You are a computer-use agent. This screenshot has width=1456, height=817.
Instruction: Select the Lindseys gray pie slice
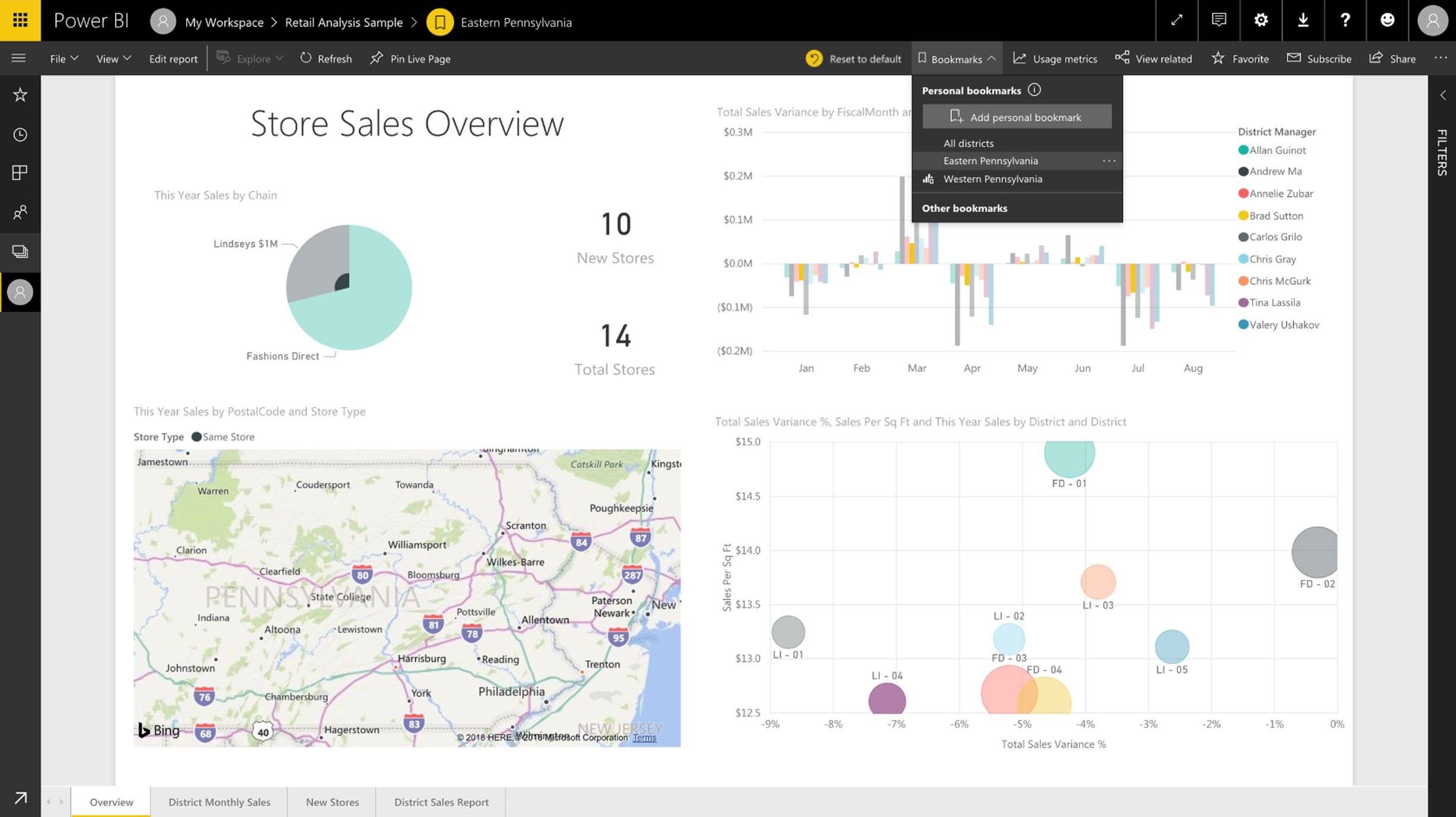coord(320,261)
